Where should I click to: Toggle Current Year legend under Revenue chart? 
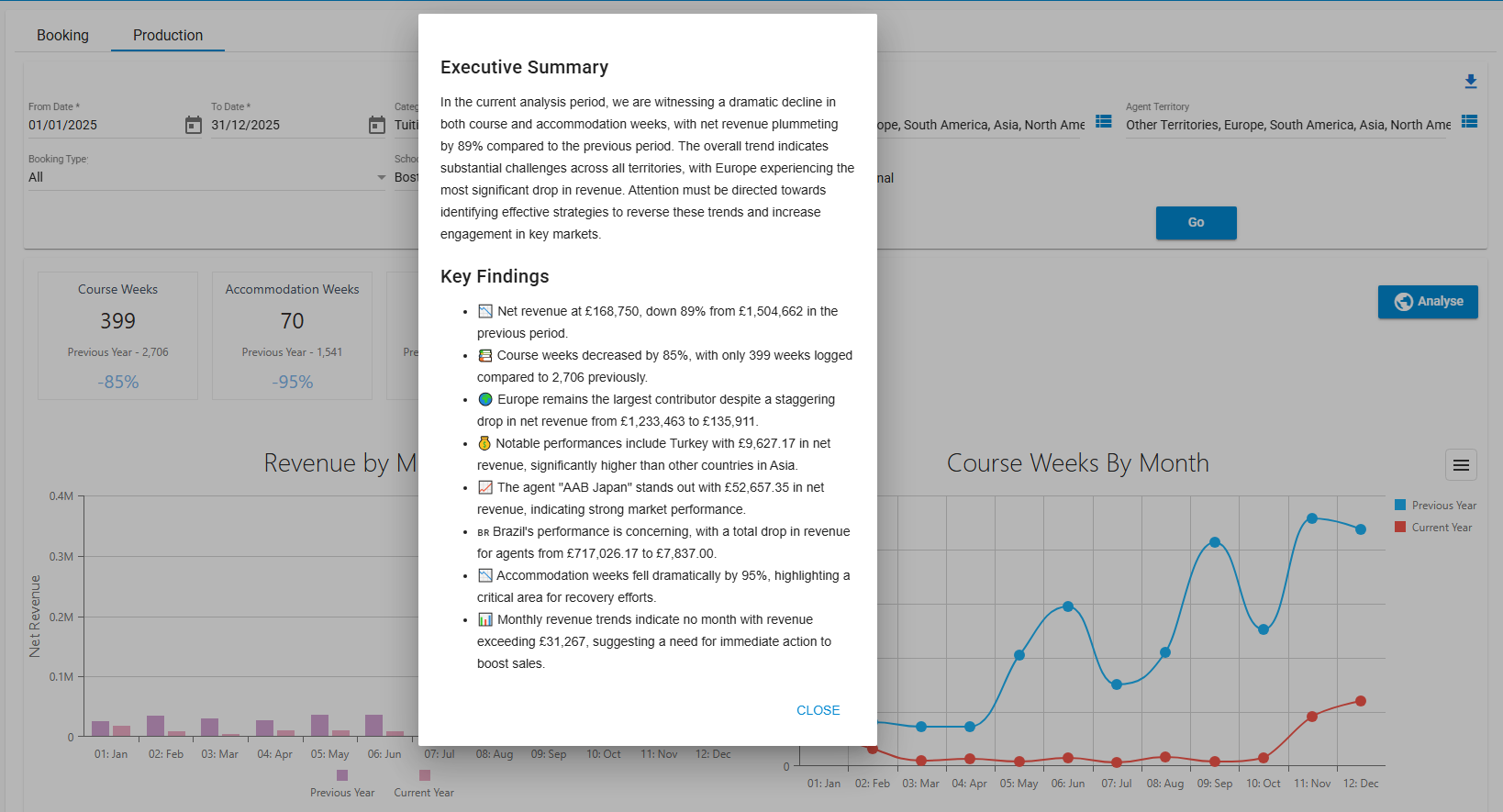coord(424,784)
